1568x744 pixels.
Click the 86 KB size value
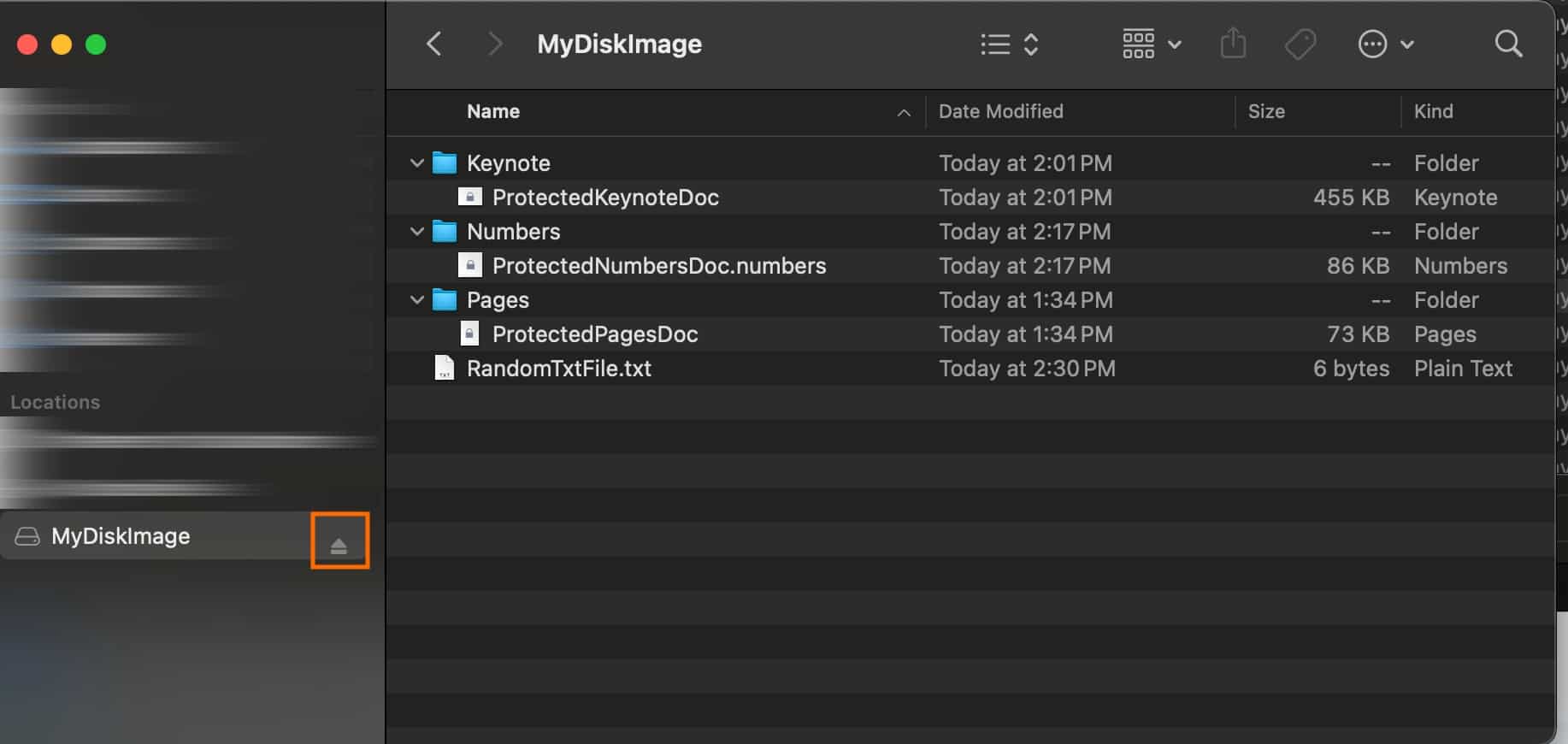tap(1358, 266)
